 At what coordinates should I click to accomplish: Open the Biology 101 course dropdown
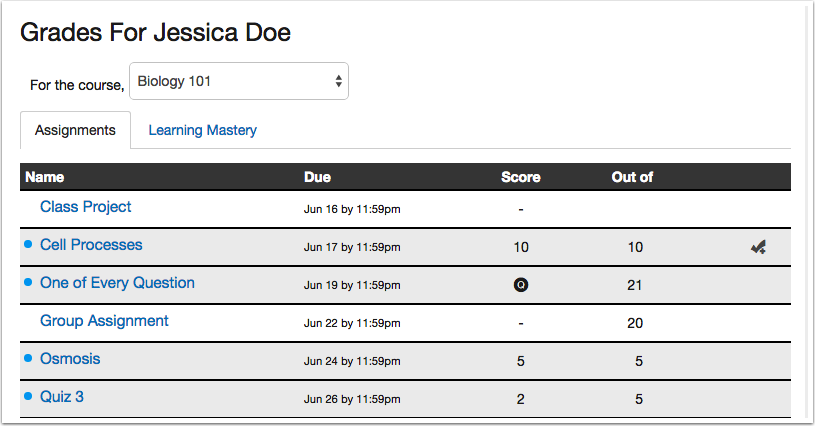pyautogui.click(x=239, y=82)
